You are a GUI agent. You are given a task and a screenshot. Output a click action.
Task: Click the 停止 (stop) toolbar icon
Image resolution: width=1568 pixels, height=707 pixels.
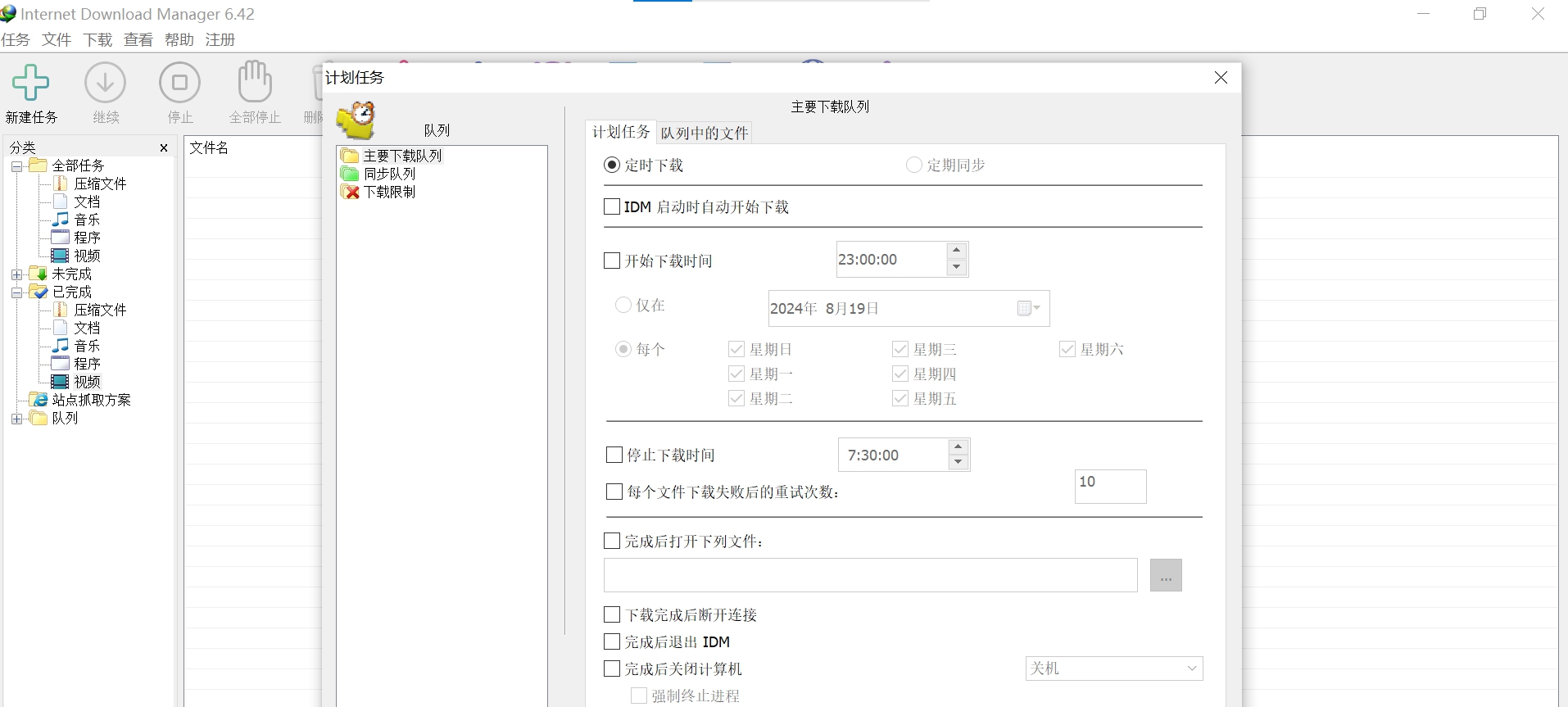[x=179, y=84]
